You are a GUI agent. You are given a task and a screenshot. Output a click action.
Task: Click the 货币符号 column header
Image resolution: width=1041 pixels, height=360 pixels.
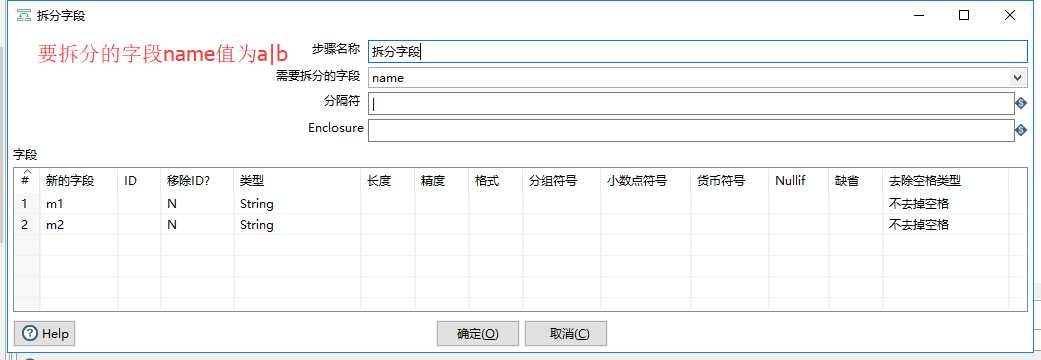730,181
